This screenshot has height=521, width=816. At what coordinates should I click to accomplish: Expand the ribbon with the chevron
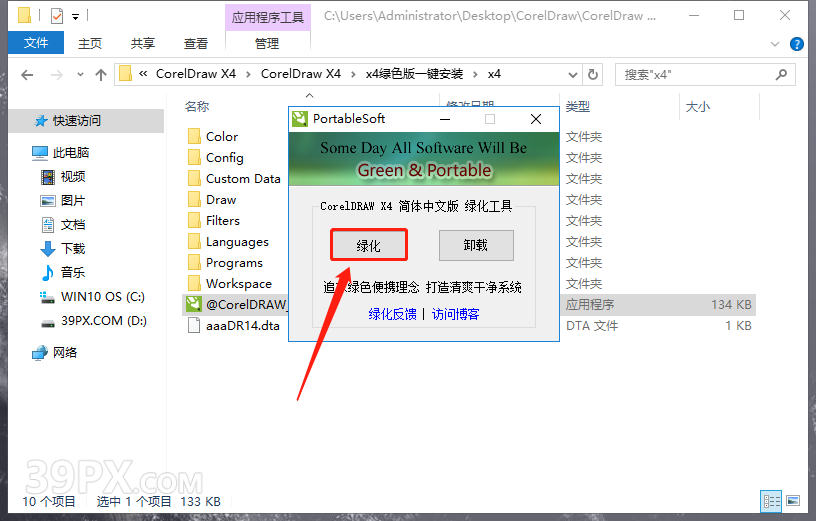pos(775,44)
